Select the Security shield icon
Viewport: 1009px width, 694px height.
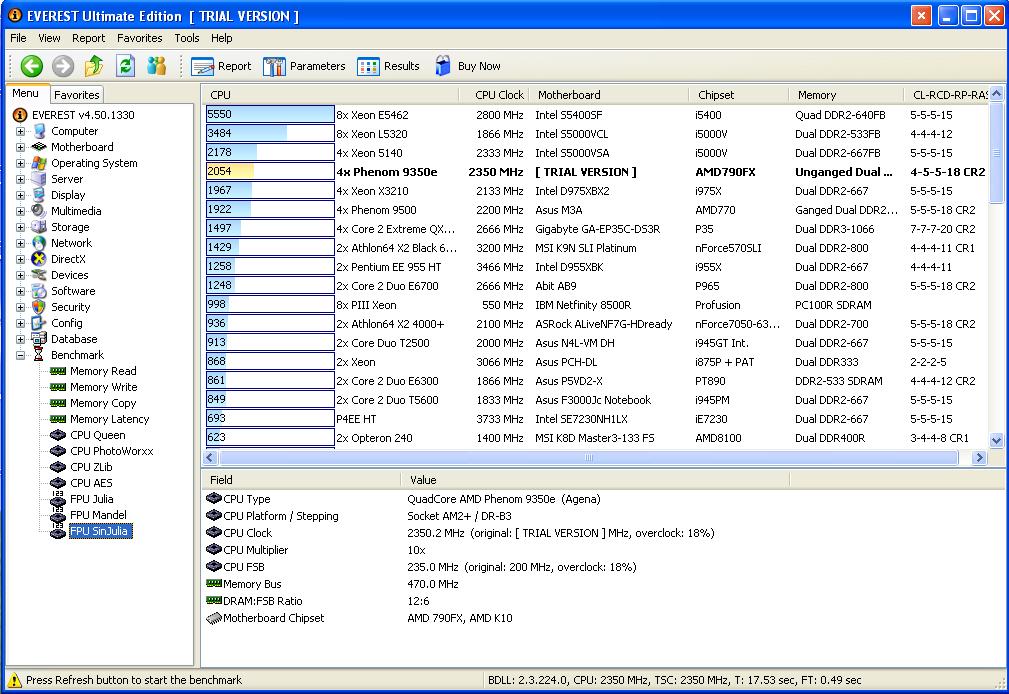coord(39,307)
